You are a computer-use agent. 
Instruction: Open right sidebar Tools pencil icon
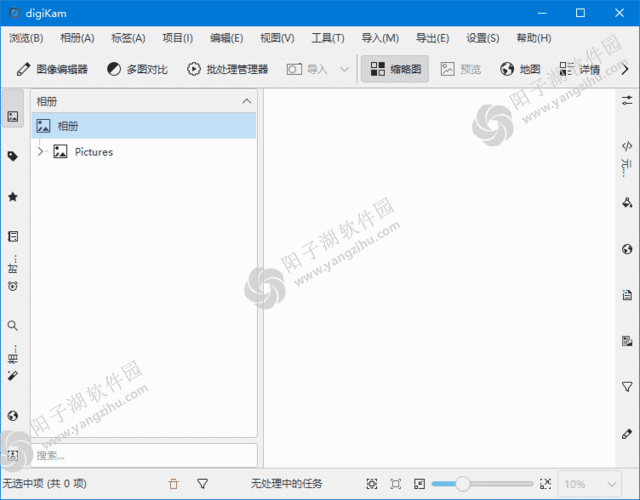pos(627,433)
